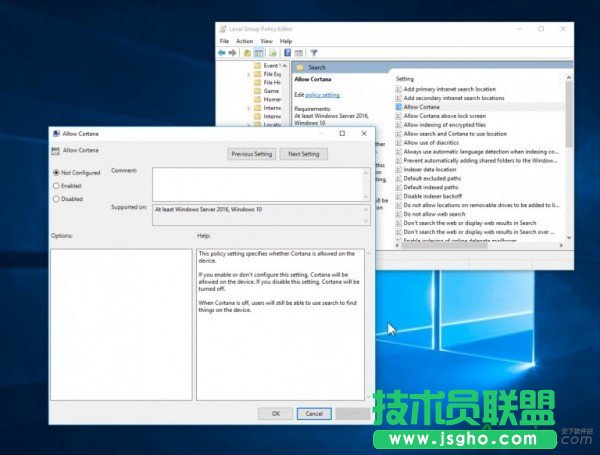
Task: Click the Supported on text box
Action: [x=261, y=215]
